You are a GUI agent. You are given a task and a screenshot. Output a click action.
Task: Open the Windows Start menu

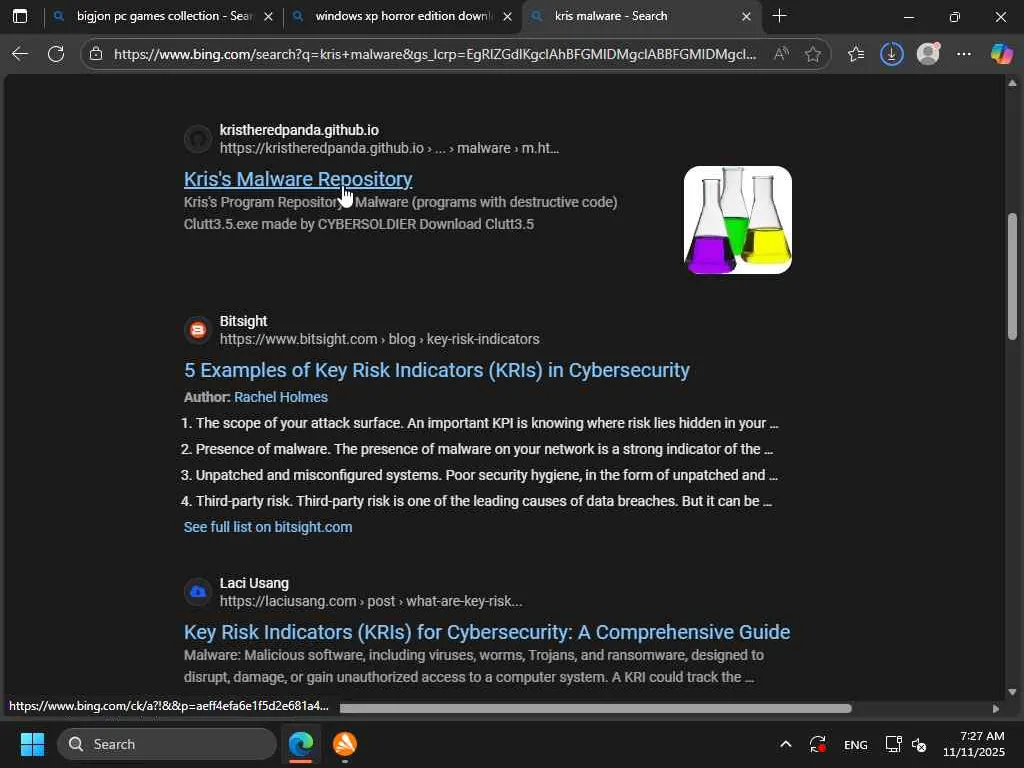pyautogui.click(x=32, y=744)
